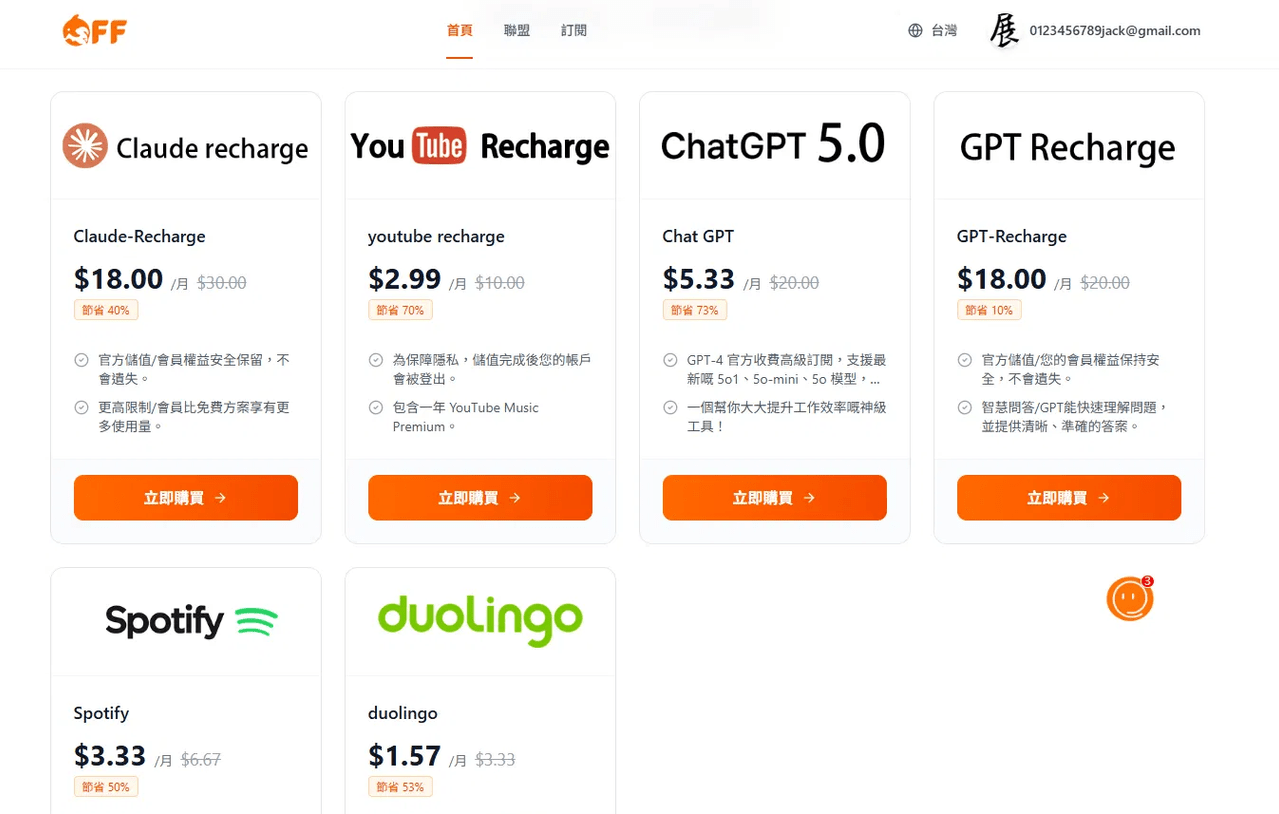Select the 台灣 region selector
Screen dimensions: 1279x814
point(933,31)
